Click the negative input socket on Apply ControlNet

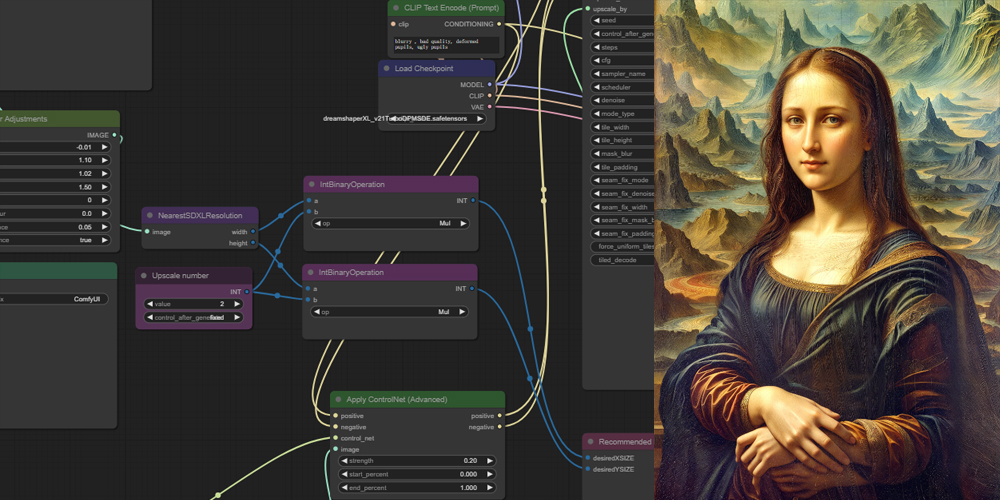[335, 427]
